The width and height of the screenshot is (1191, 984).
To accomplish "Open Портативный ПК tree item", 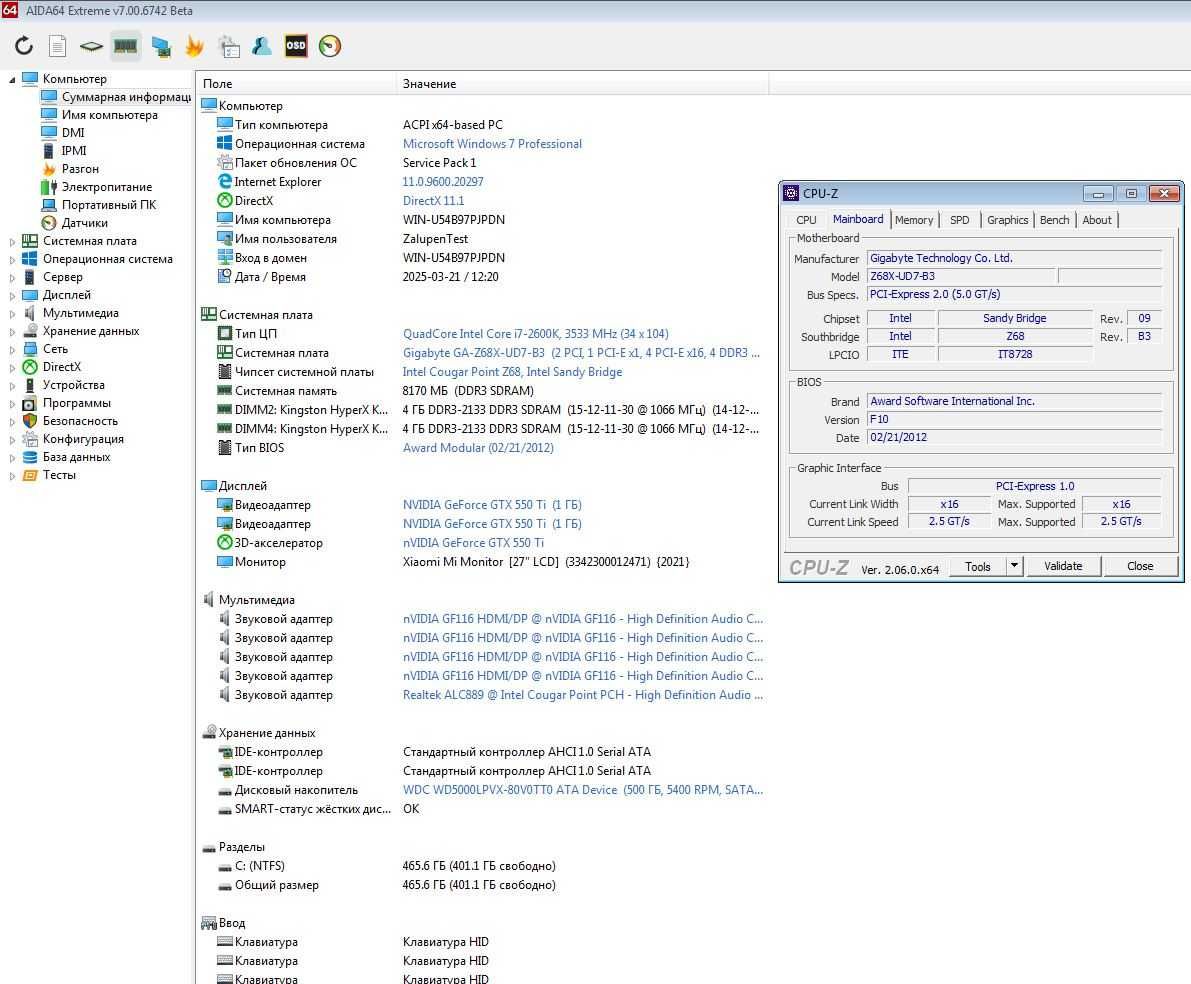I will click(x=109, y=205).
